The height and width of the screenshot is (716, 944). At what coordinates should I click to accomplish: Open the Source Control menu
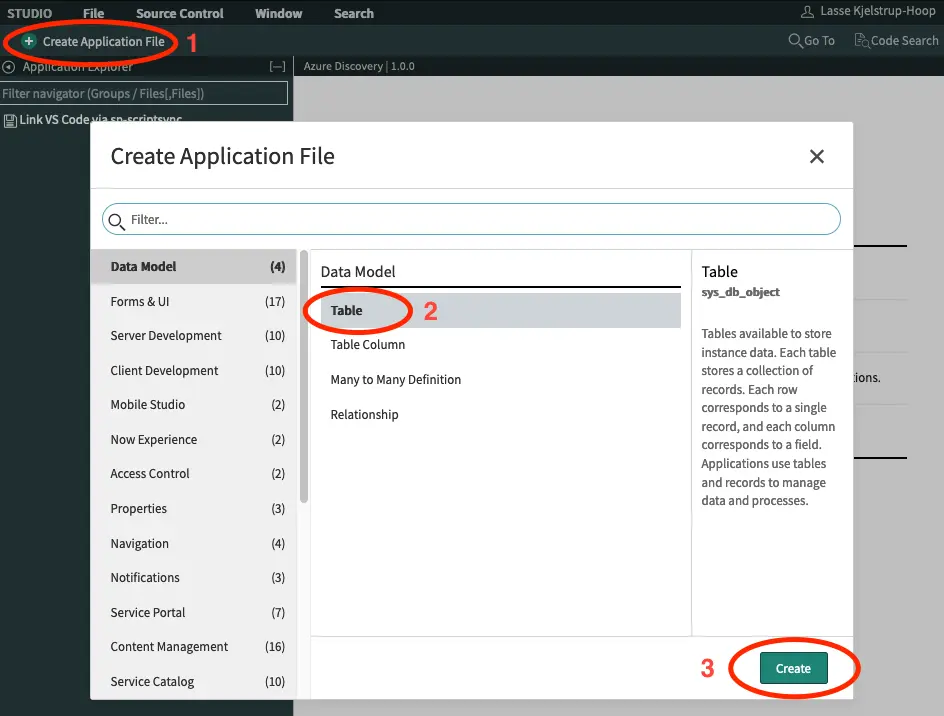point(179,13)
